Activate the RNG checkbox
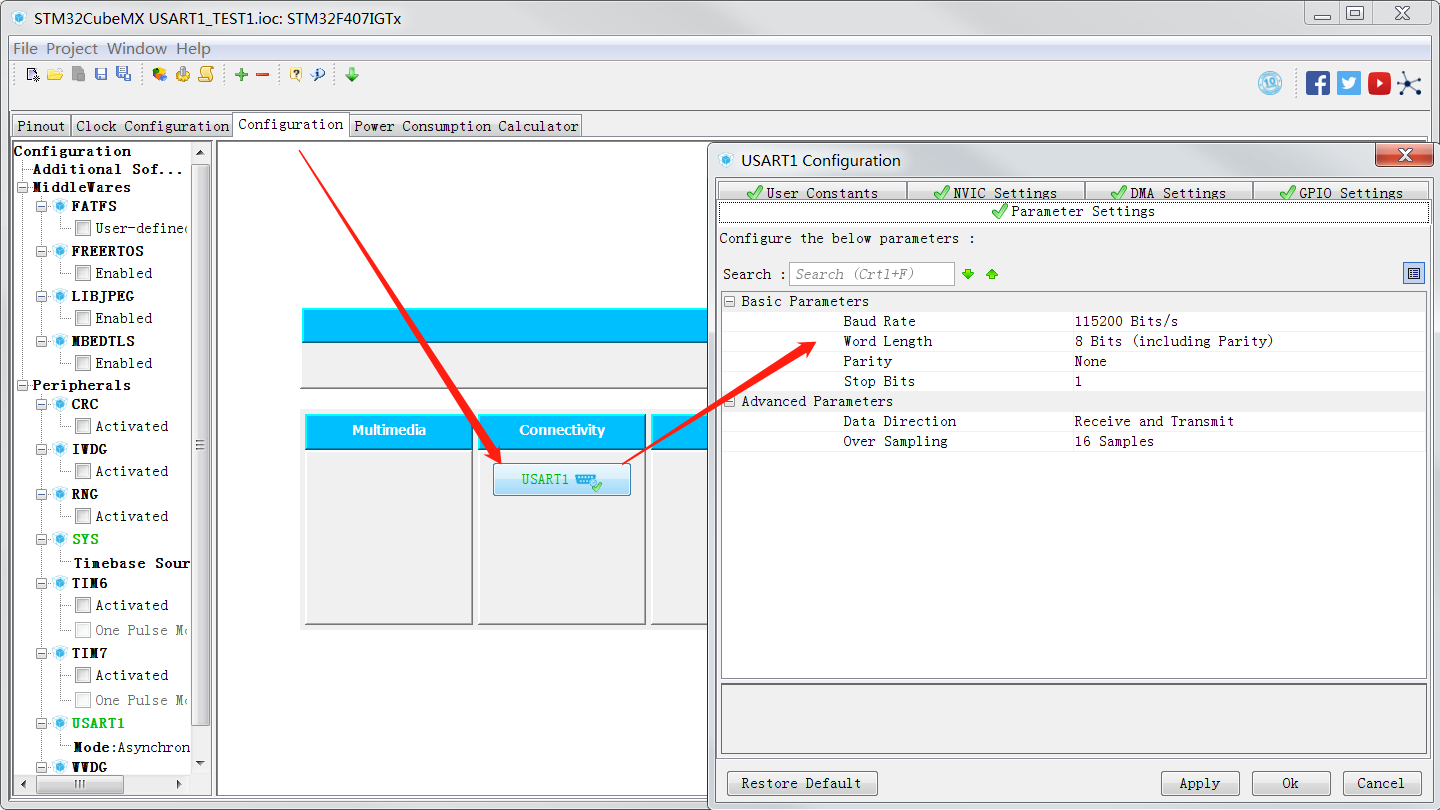Image resolution: width=1440 pixels, height=810 pixels. tap(83, 516)
